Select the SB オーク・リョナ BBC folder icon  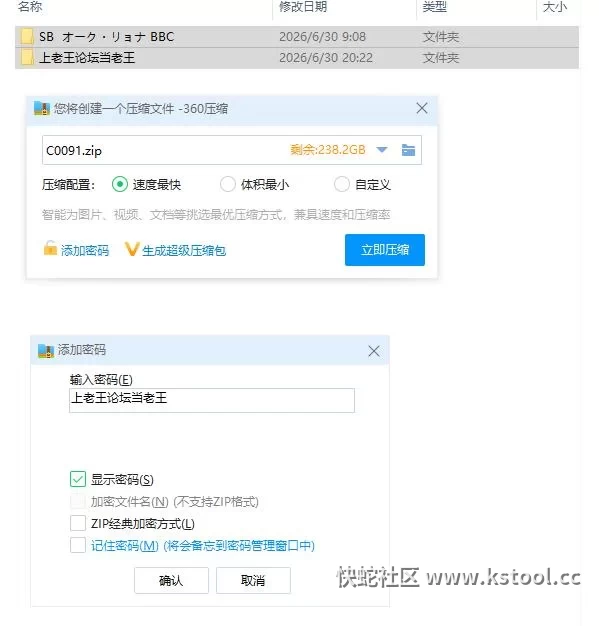pyautogui.click(x=27, y=37)
